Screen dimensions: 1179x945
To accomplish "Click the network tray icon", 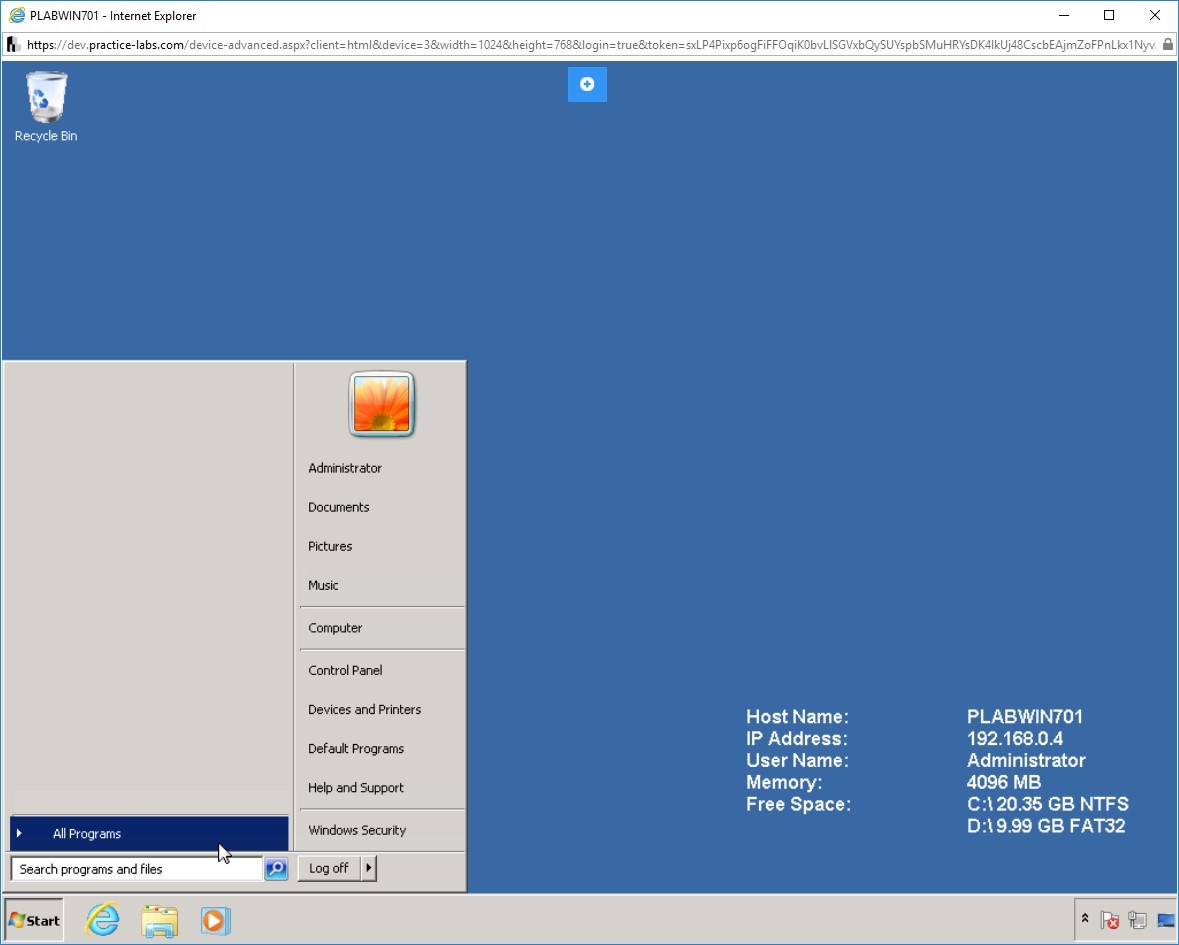I will 1137,919.
